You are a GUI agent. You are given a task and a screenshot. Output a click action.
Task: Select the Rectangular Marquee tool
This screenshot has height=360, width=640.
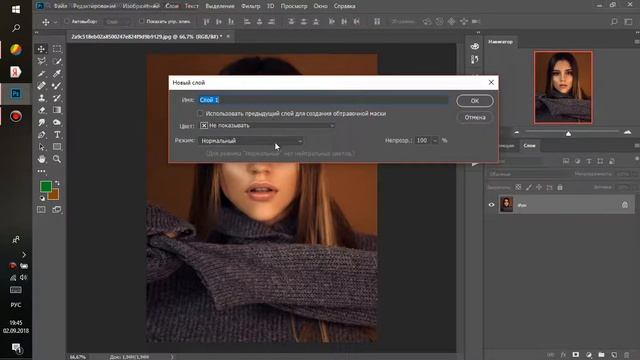pyautogui.click(x=57, y=49)
